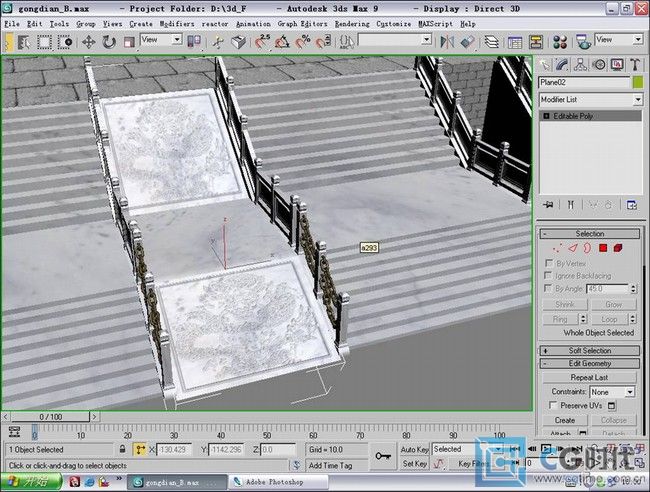The image size is (650, 492).
Task: Open the Layer Manager
Action: point(491,42)
